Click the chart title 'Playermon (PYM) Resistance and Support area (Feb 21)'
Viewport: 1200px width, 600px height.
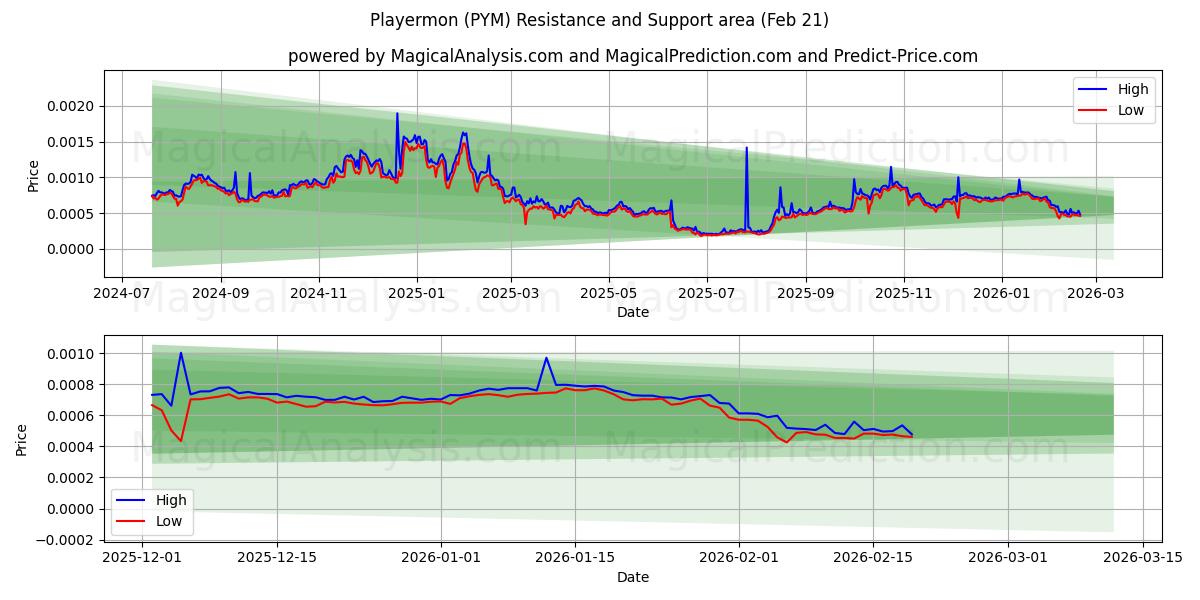click(x=599, y=20)
